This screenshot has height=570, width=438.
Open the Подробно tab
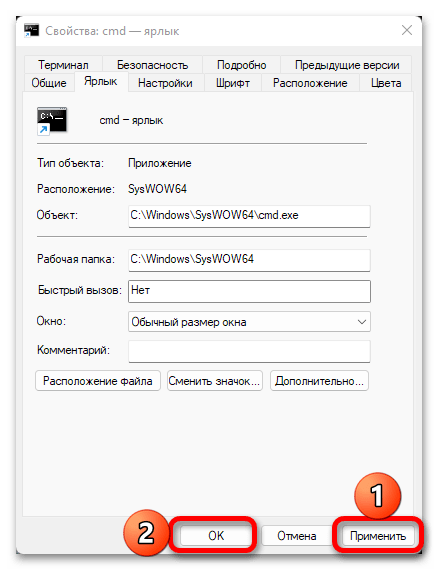(x=241, y=65)
